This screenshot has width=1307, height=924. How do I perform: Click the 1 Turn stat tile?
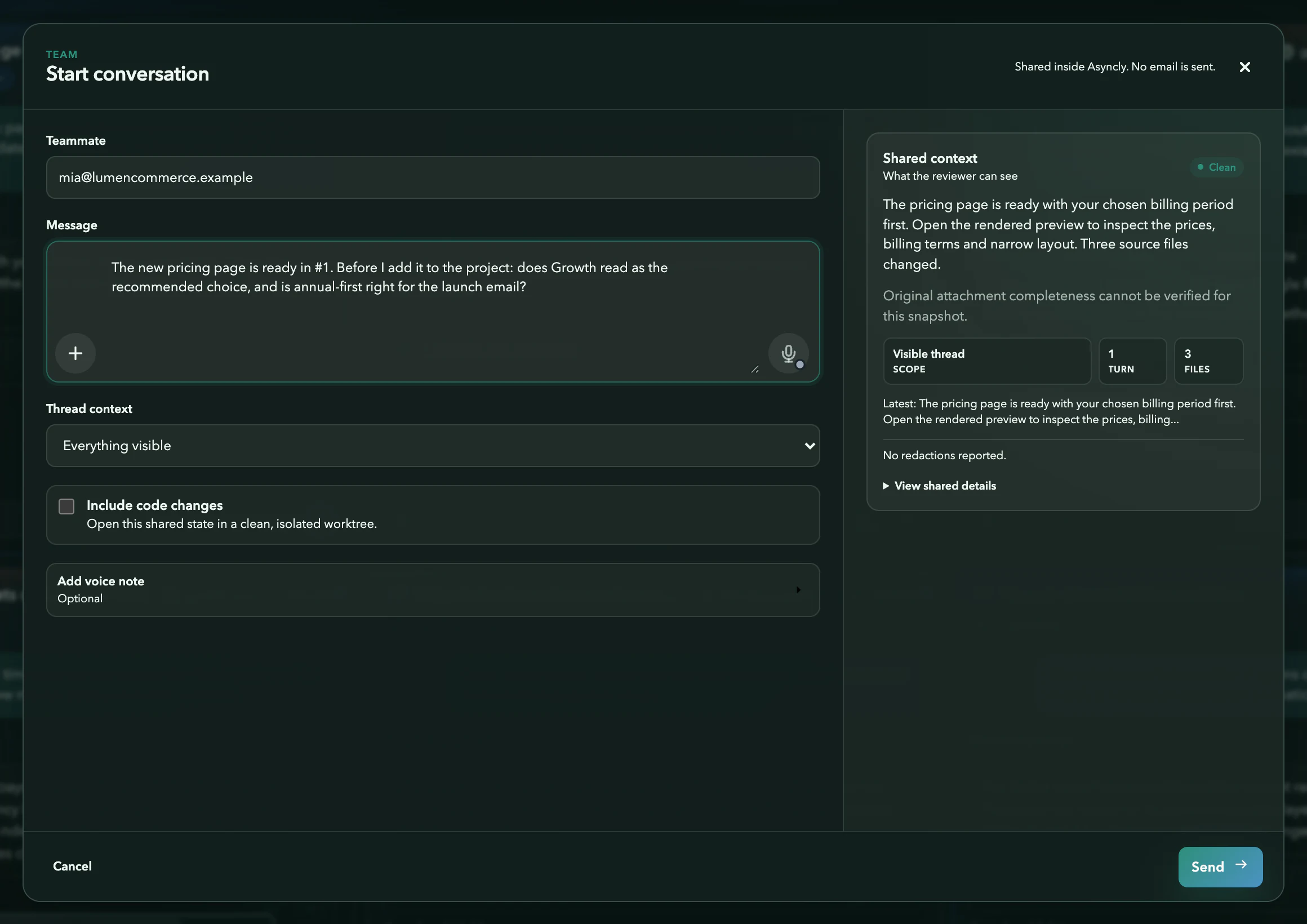1132,362
